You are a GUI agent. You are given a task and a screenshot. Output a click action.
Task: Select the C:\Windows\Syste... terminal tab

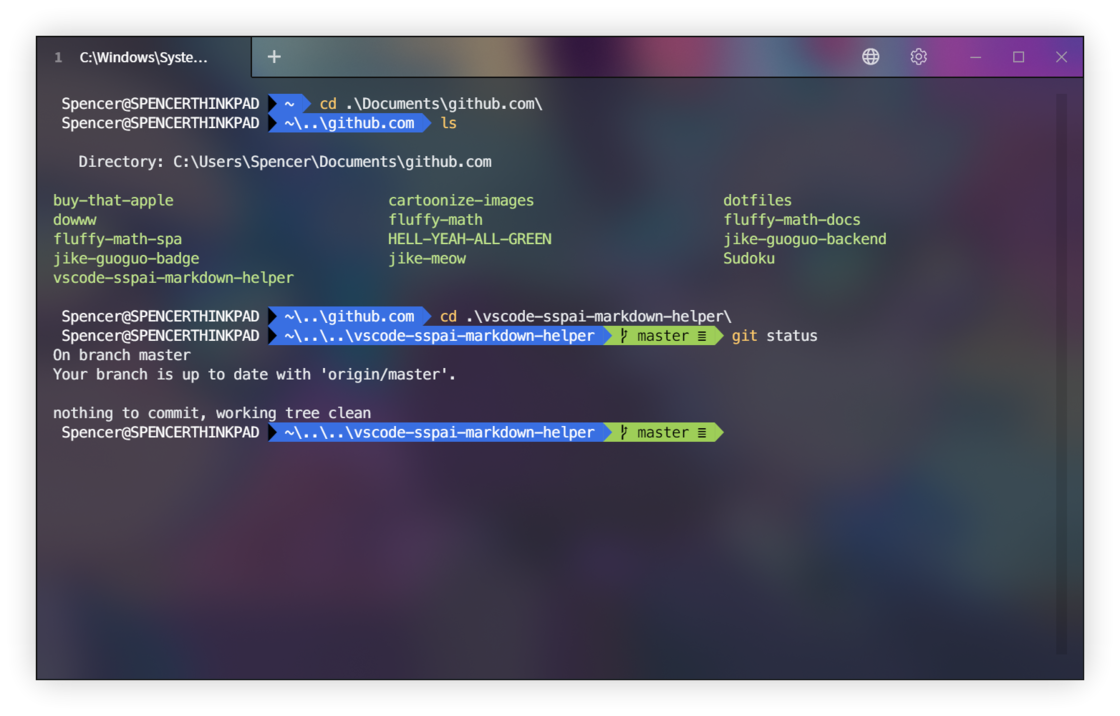145,57
